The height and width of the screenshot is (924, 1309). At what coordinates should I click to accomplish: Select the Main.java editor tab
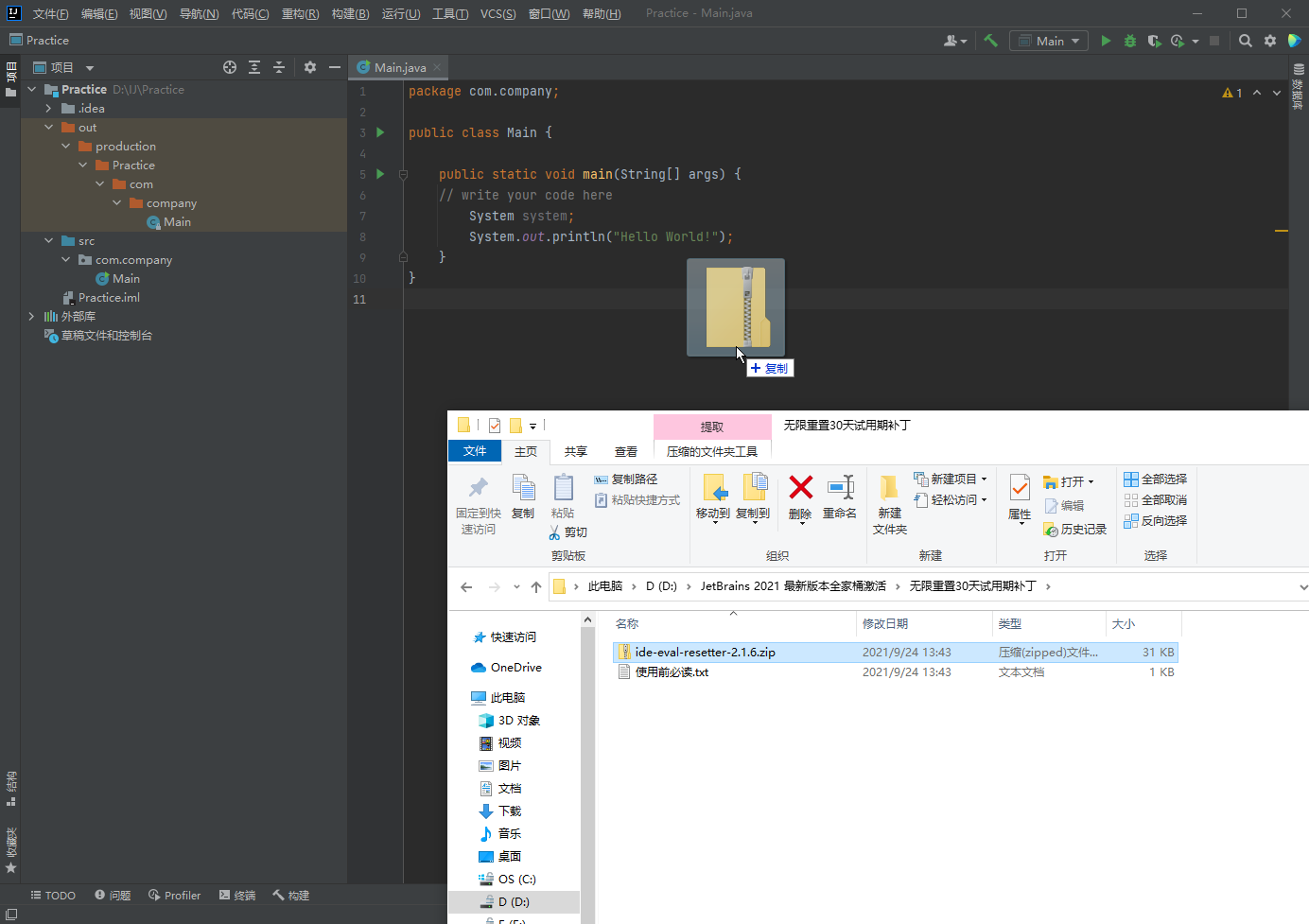400,67
